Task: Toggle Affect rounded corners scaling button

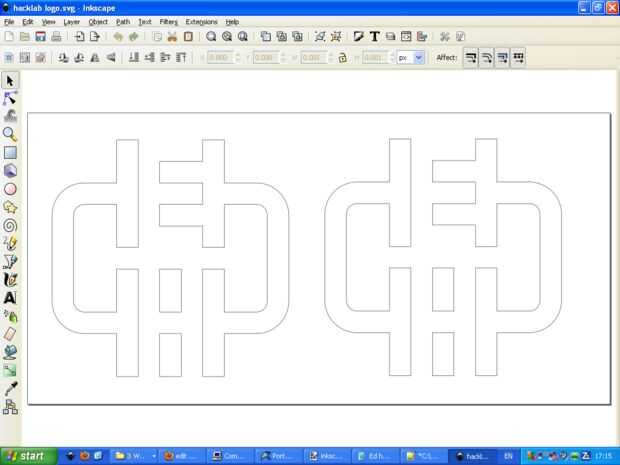Action: coord(486,58)
